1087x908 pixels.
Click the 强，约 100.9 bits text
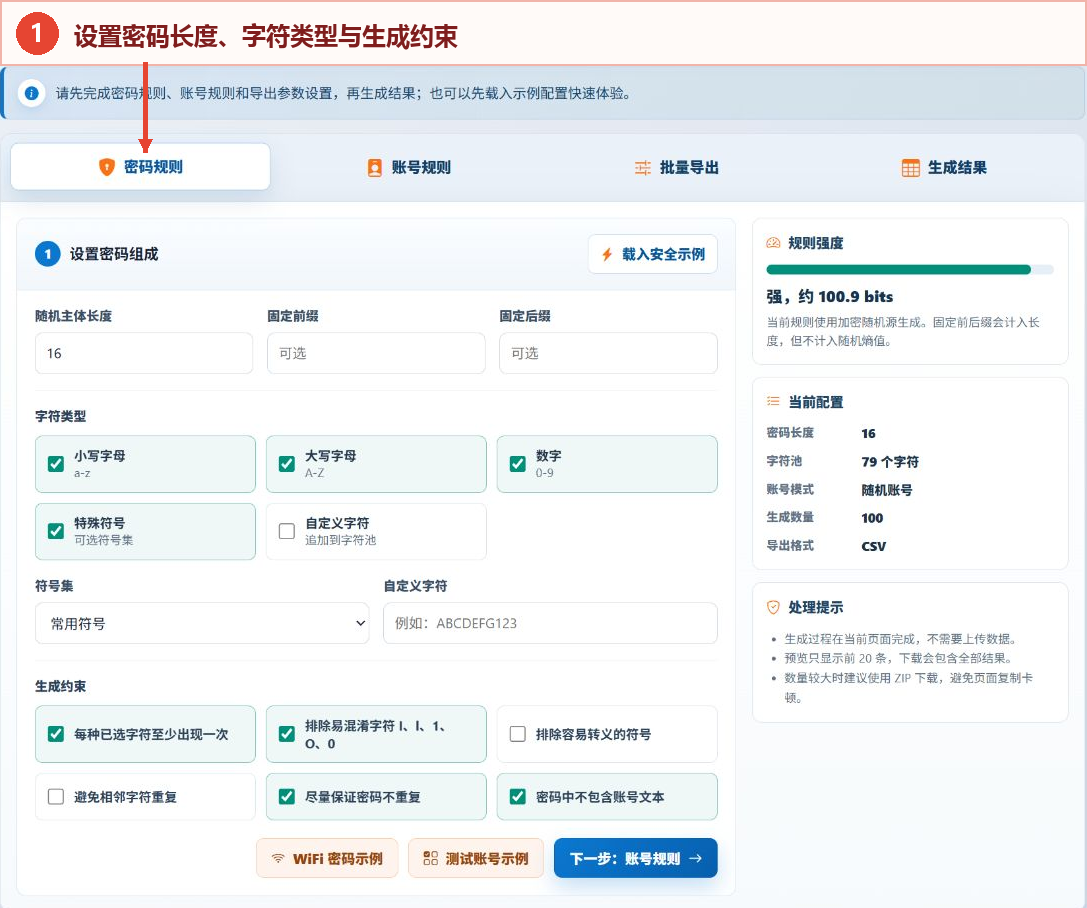[x=830, y=297]
